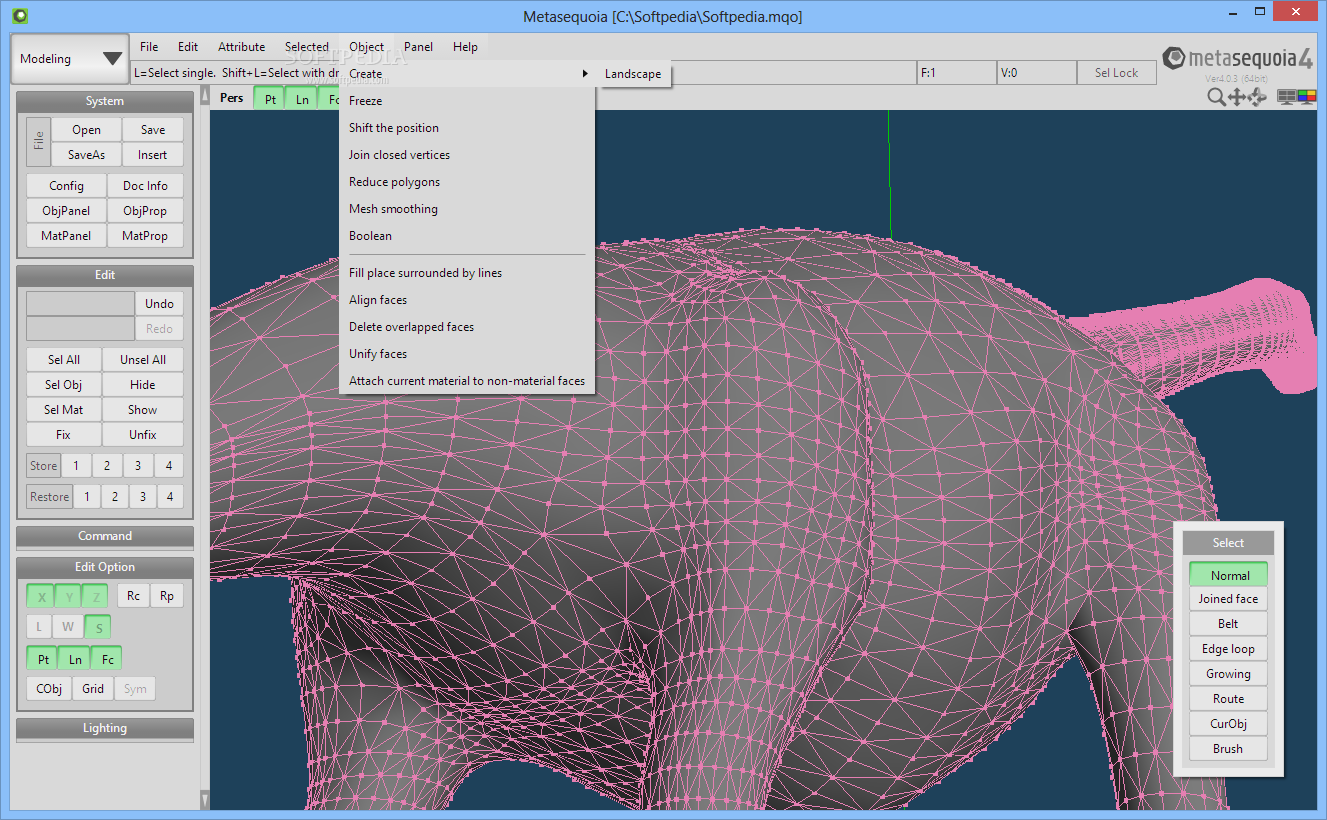
Task: Click Store slot 3
Action: (138, 466)
